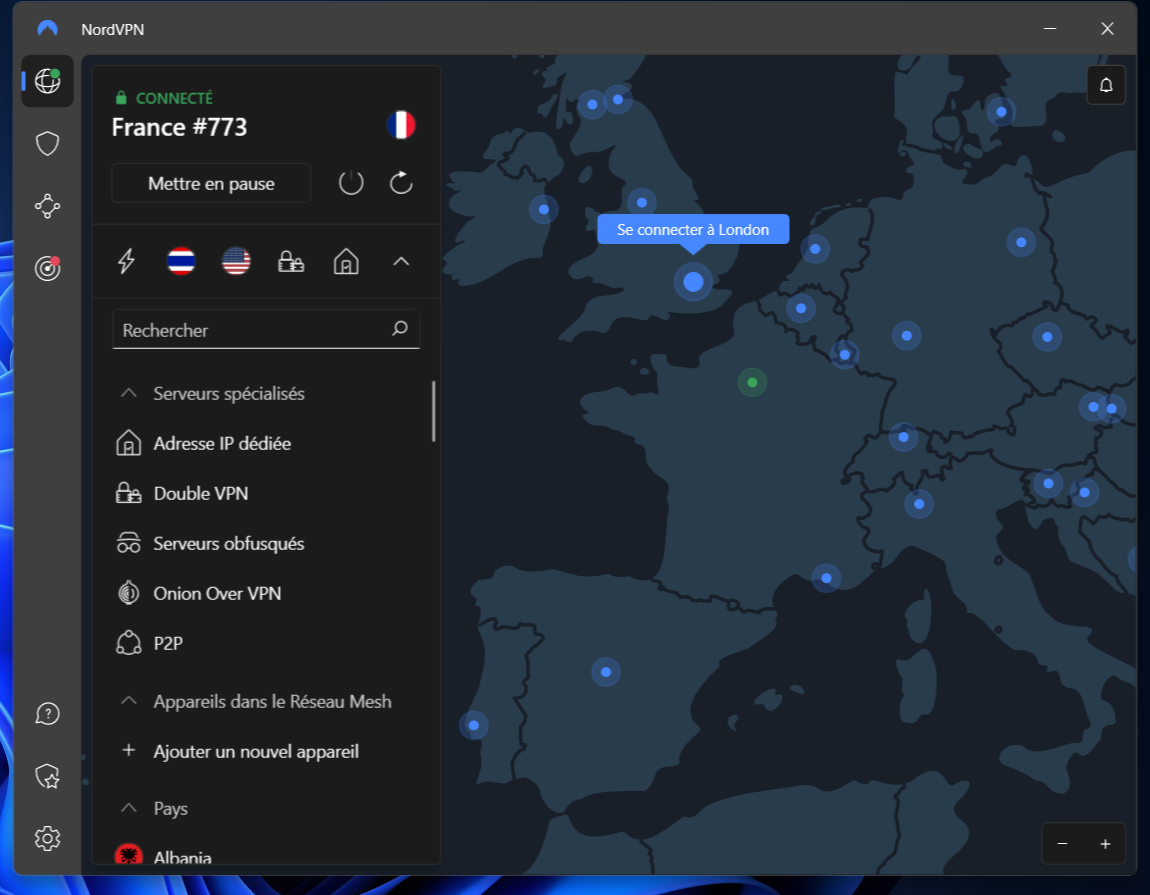Collapse Appareils dans le Réseau Mesh section

pyautogui.click(x=128, y=701)
